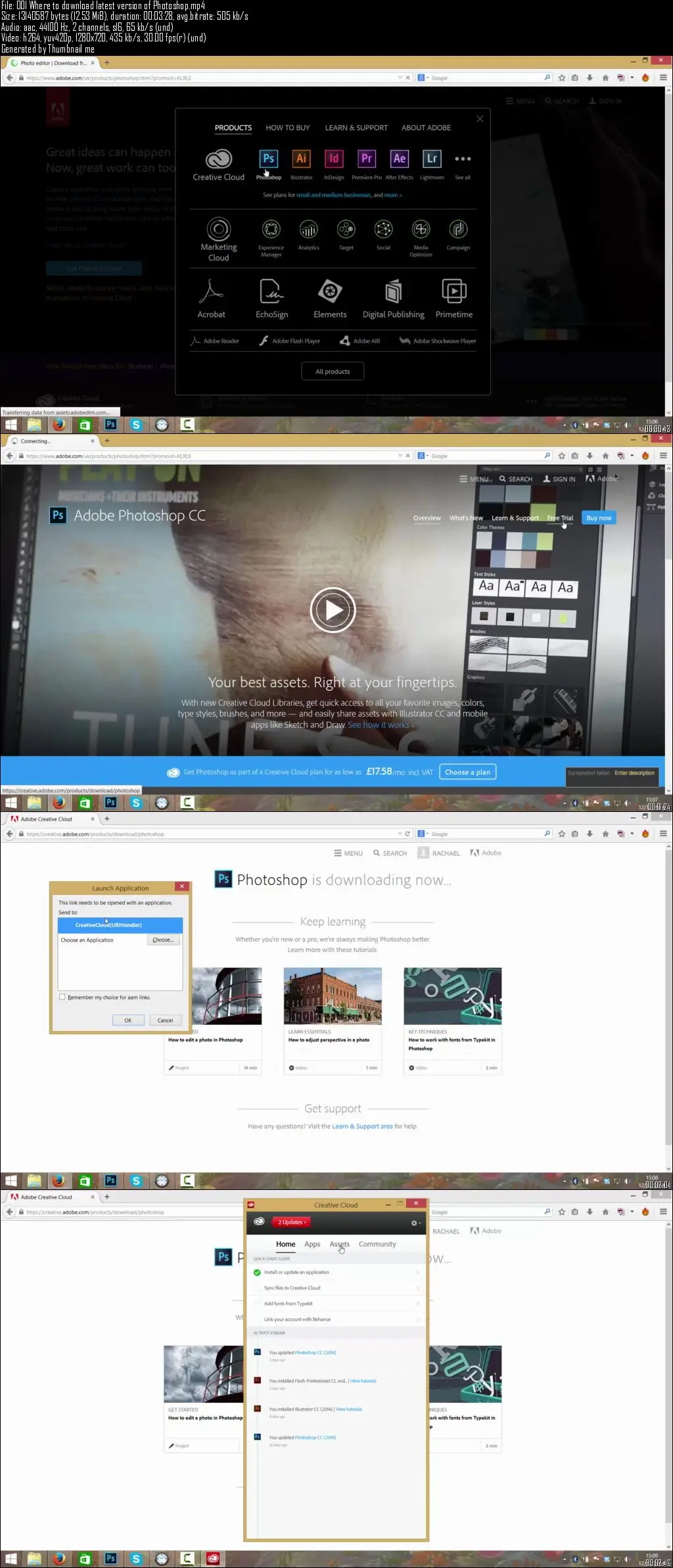Open Marketing Cloud icon in Products menu
The image size is (673, 1568).
(x=219, y=229)
